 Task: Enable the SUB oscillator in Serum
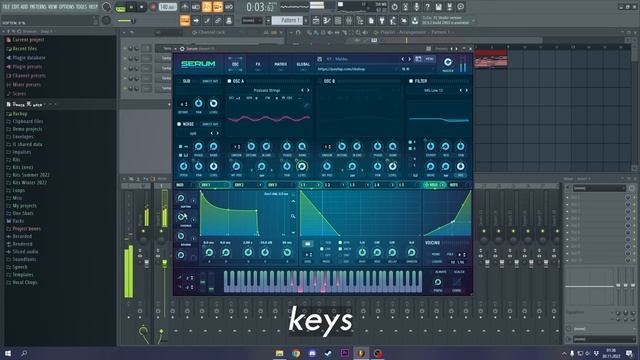[179, 81]
